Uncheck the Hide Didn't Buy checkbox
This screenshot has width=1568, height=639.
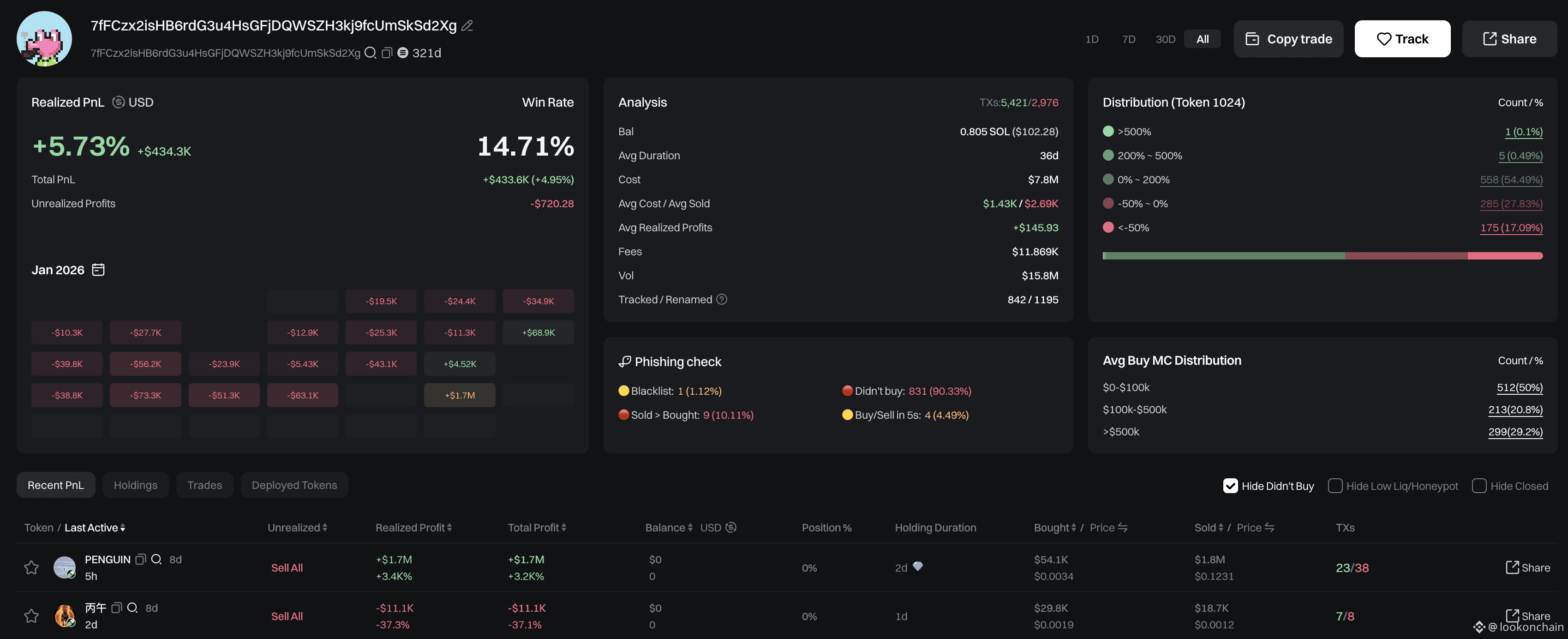tap(1231, 486)
